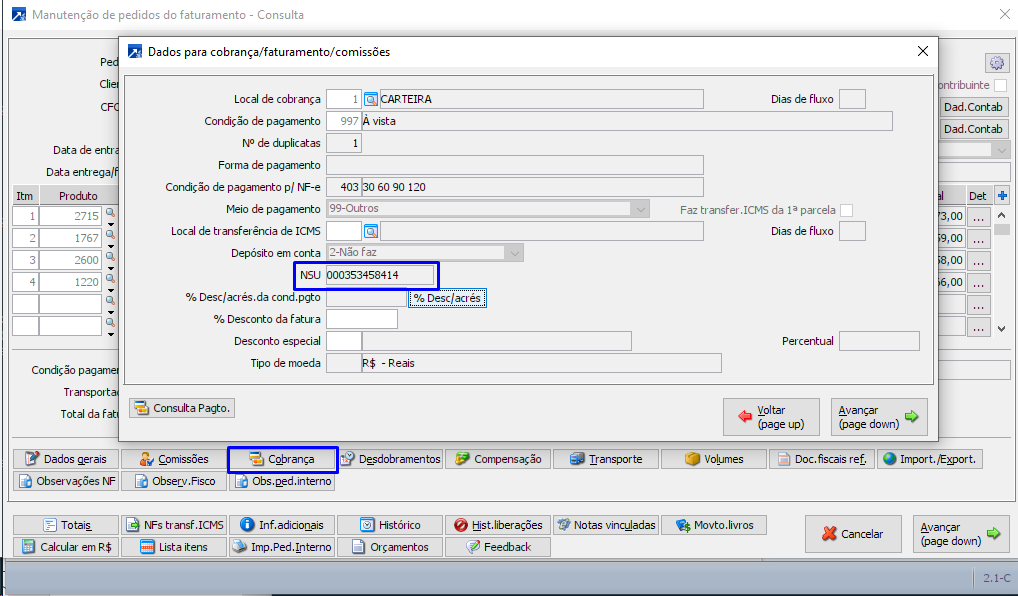Open Observações NF
The image size is (1018, 596).
tap(66, 481)
